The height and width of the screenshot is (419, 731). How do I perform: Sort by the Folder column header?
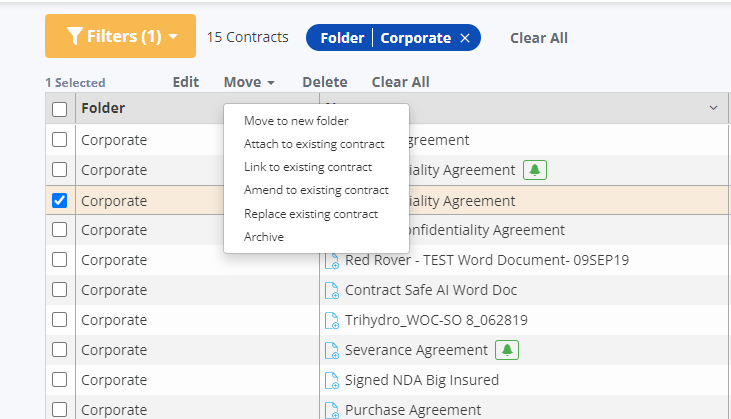(x=103, y=108)
